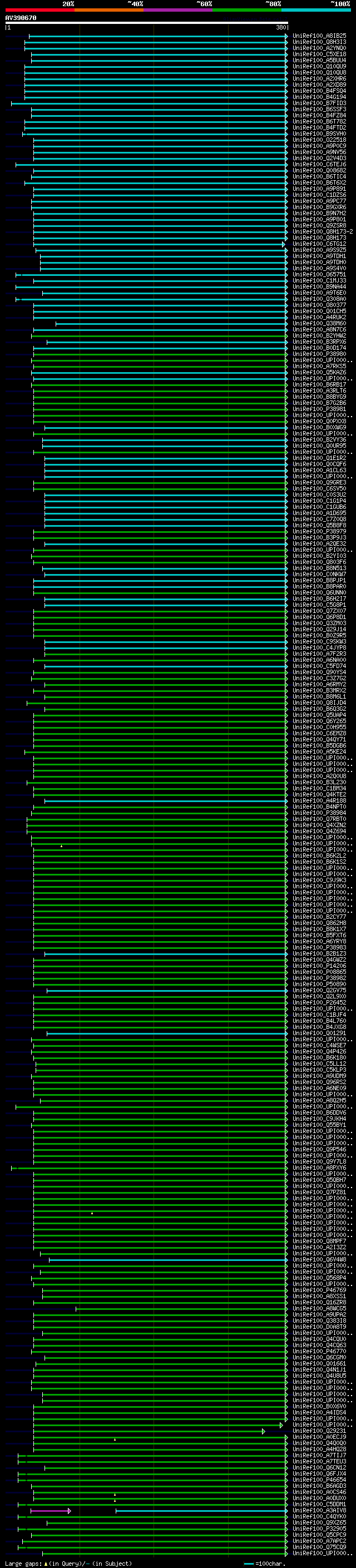Open hit UniRef100_B6TIC4
This screenshot has height=1568, width=356.
pos(319,176)
